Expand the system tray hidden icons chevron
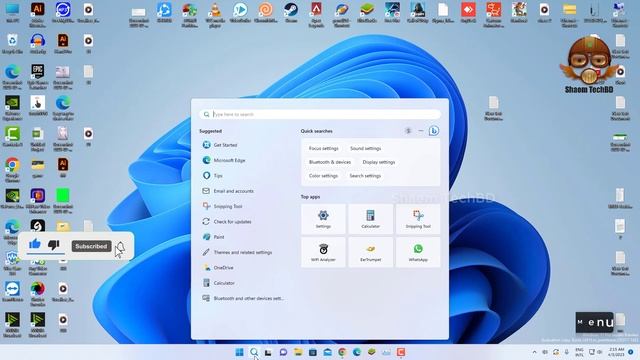The image size is (640, 360). click(534, 352)
